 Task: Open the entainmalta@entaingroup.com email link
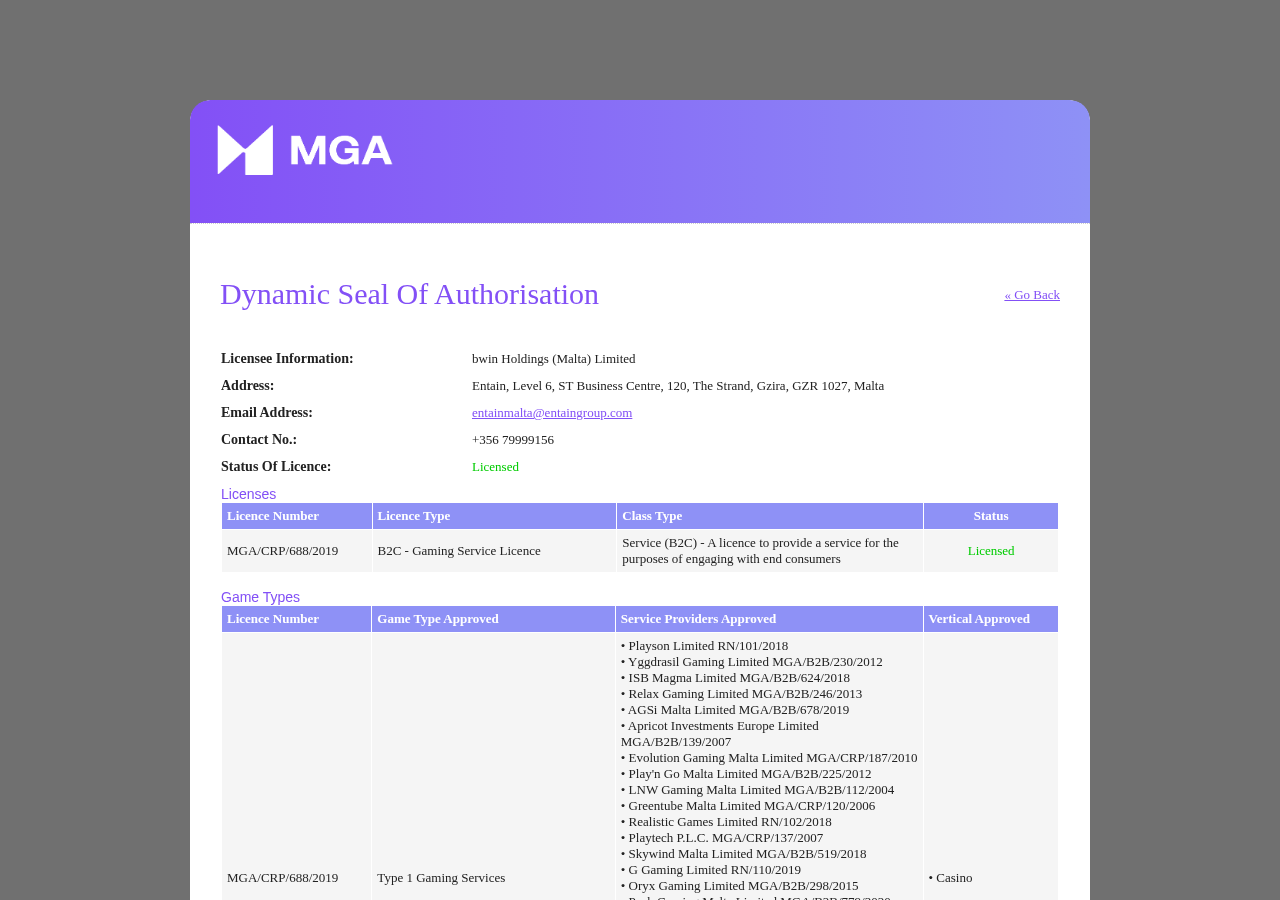(x=552, y=413)
